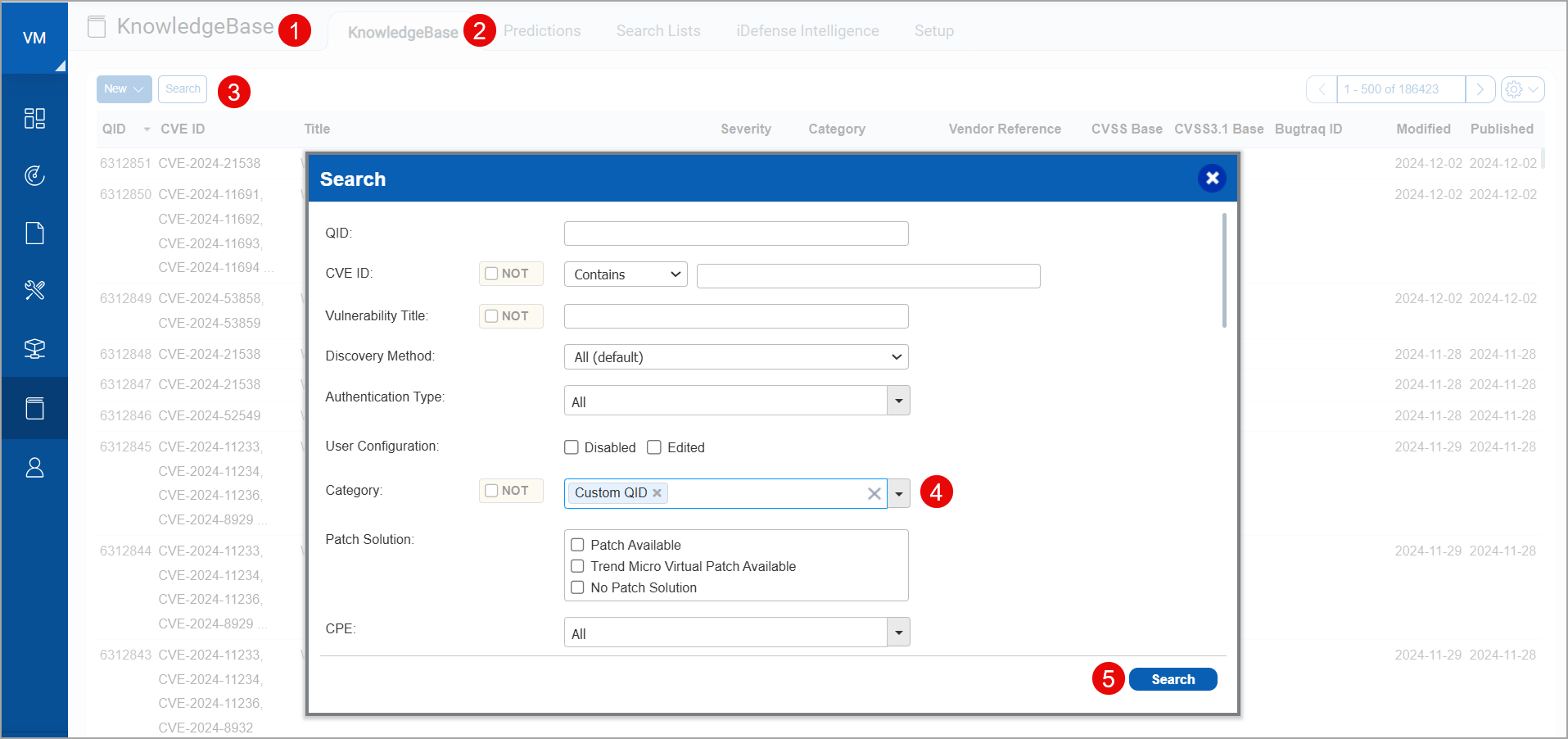The height and width of the screenshot is (739, 1568).
Task: Select the Scans tools icon in sidebar
Action: 34,290
